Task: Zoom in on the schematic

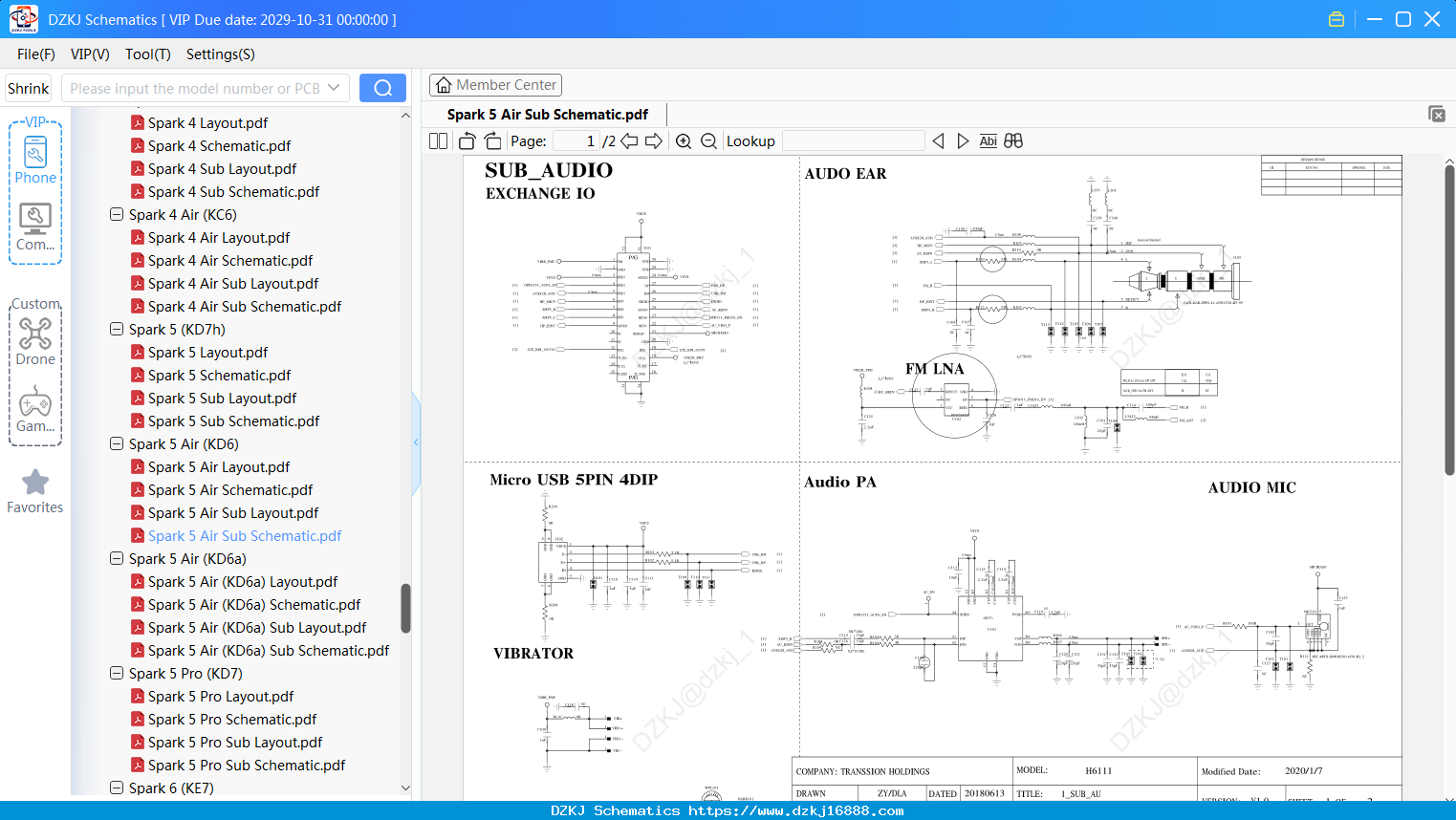Action: (684, 140)
